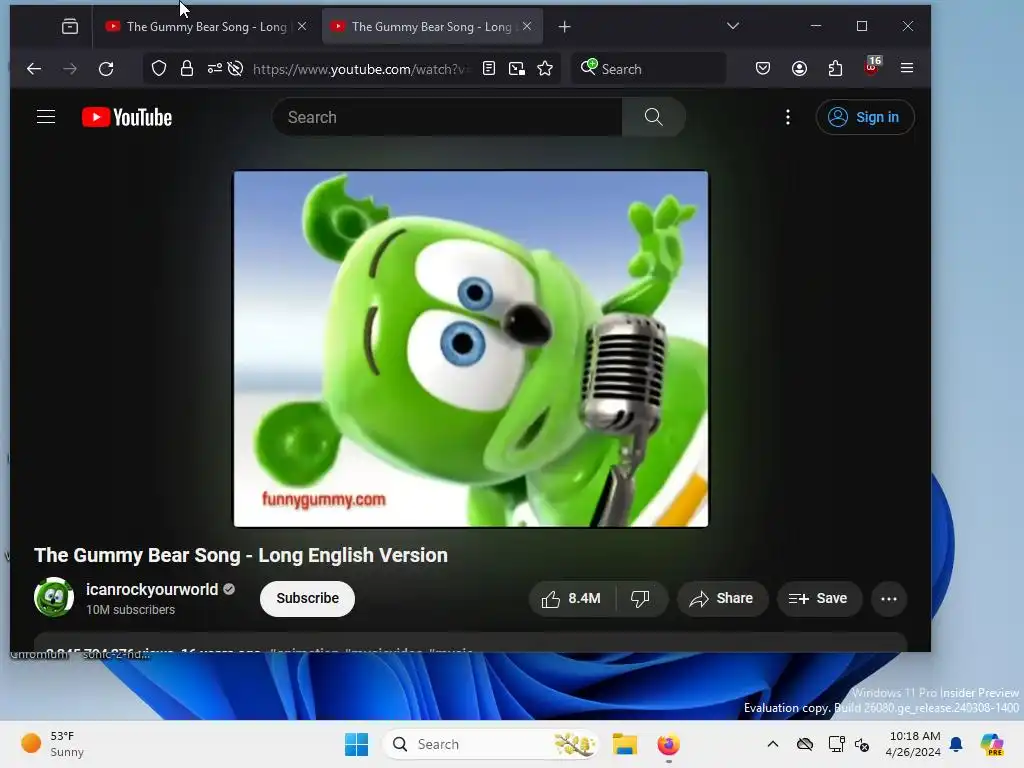Open network display tray icon
The image size is (1024, 768).
[x=837, y=744]
